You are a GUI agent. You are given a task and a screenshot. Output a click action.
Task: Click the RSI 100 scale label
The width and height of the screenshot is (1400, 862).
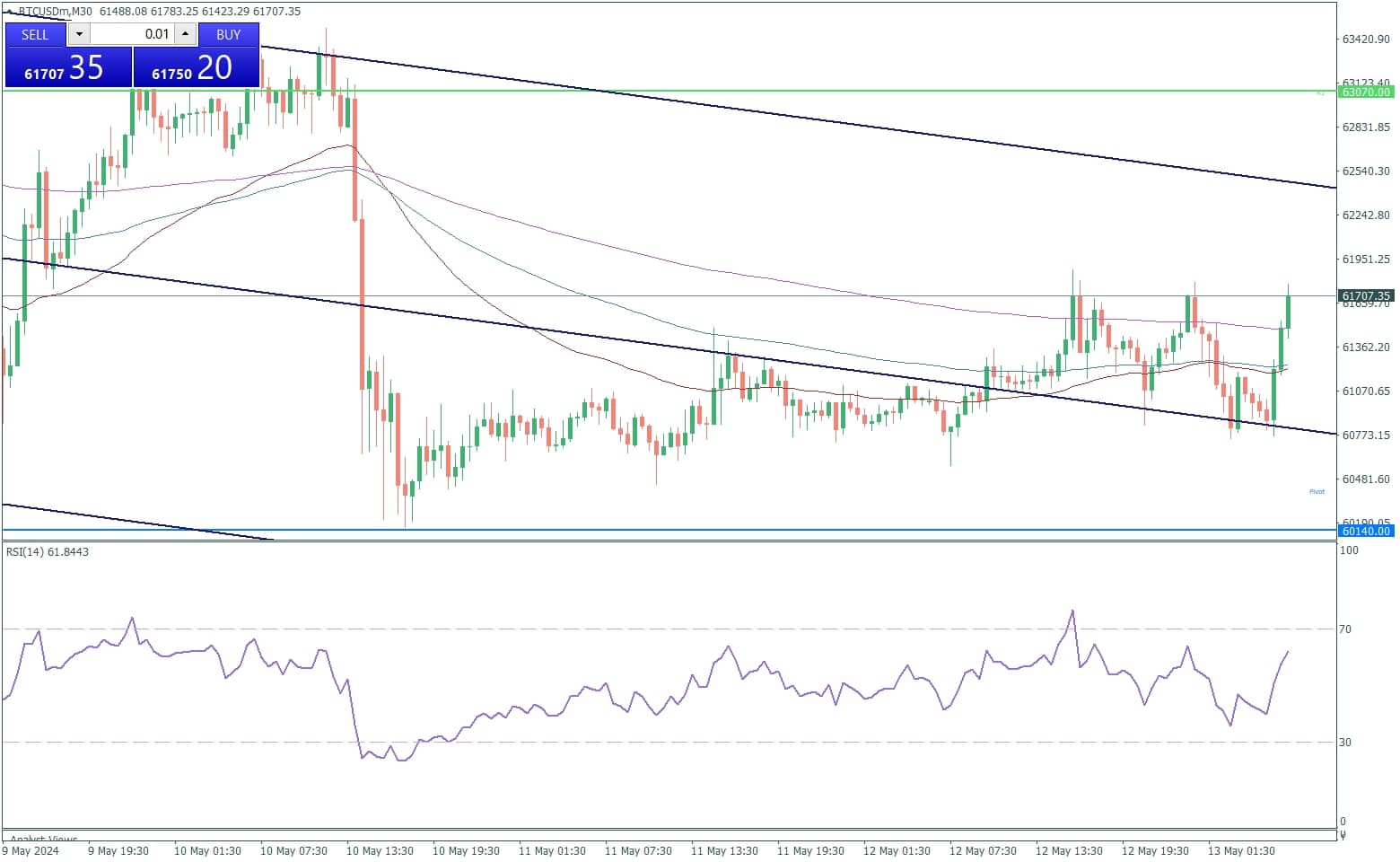(1348, 550)
